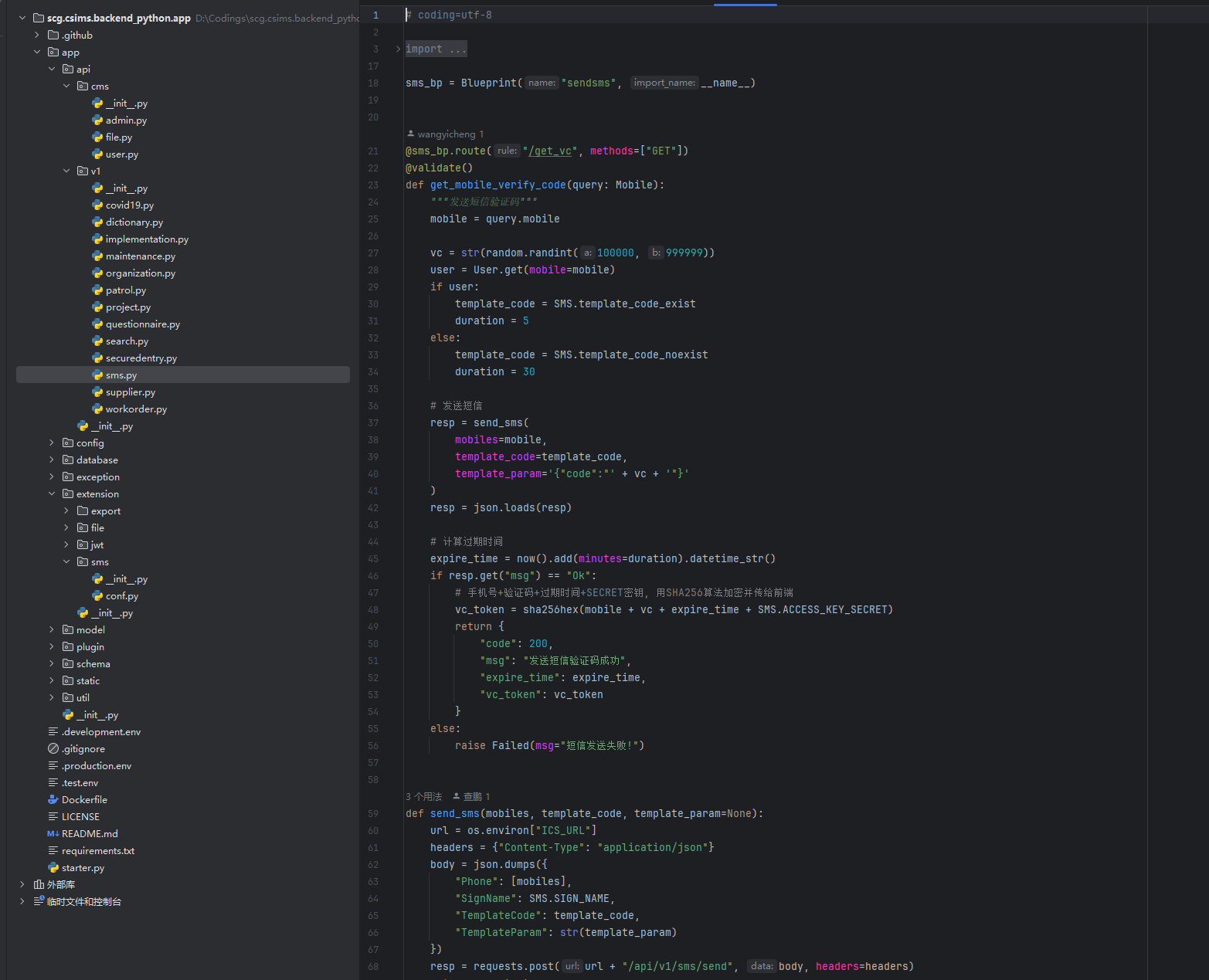Open .production.env file
Image resolution: width=1209 pixels, height=980 pixels.
coord(97,765)
